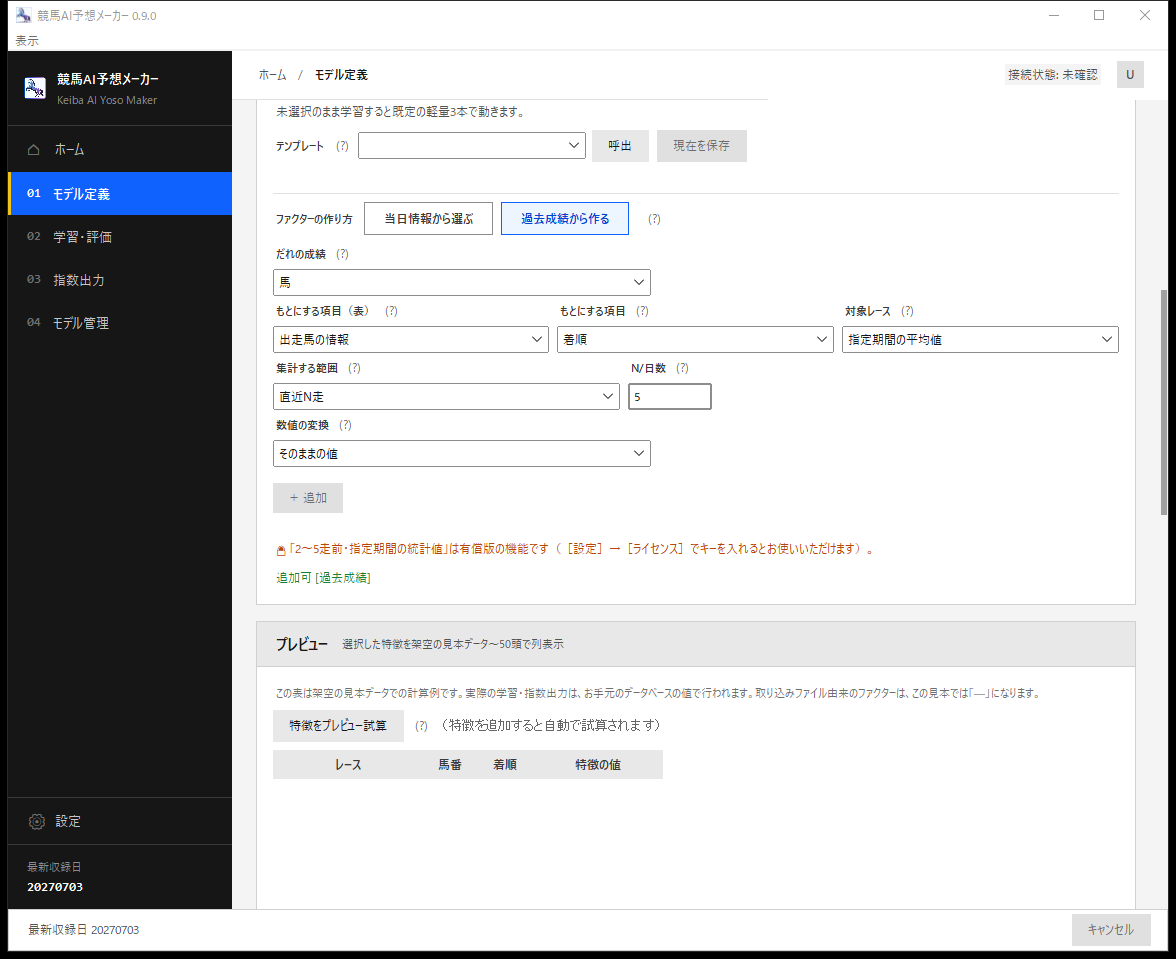Click the help (?) next to 対象レース
The height and width of the screenshot is (959, 1176).
point(907,311)
